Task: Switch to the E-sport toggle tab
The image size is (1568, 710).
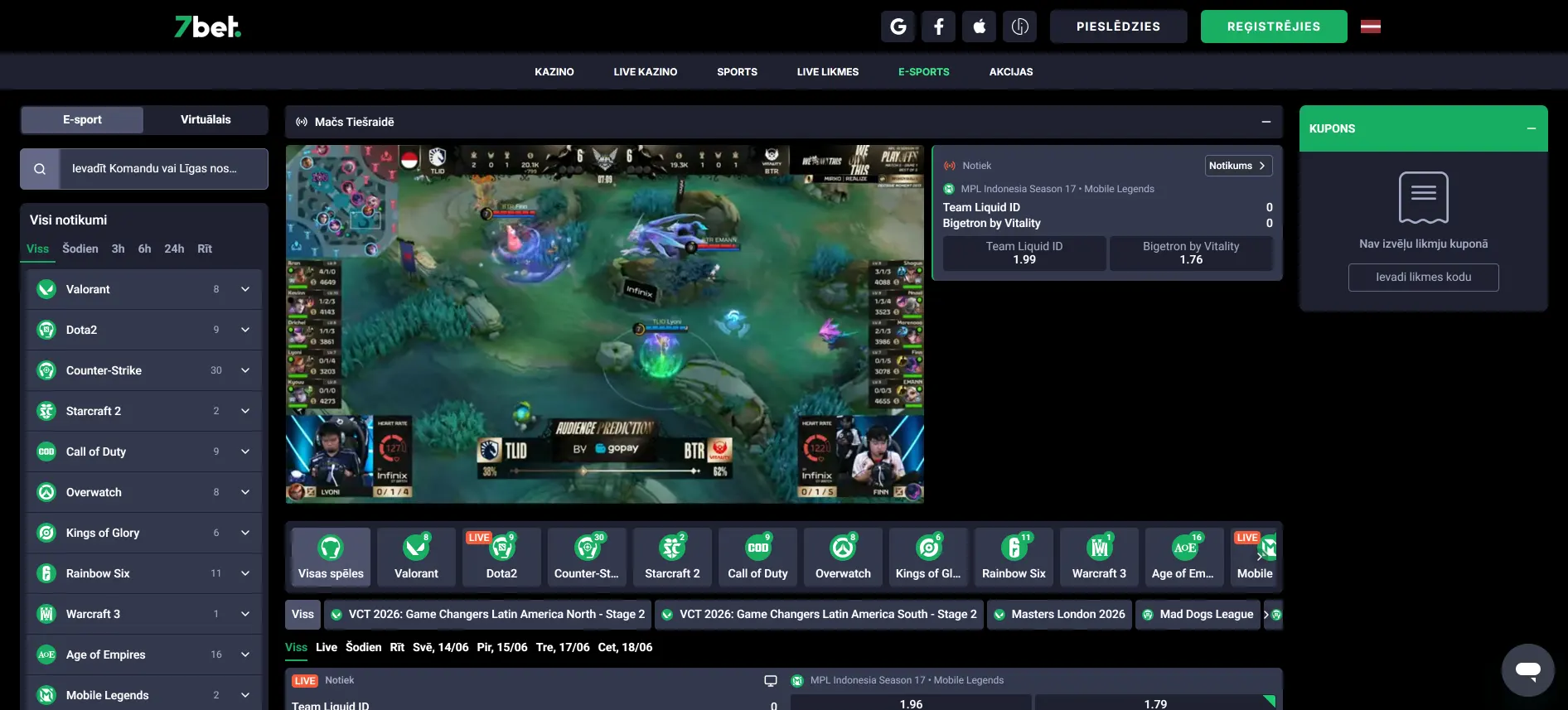Action: click(x=82, y=120)
